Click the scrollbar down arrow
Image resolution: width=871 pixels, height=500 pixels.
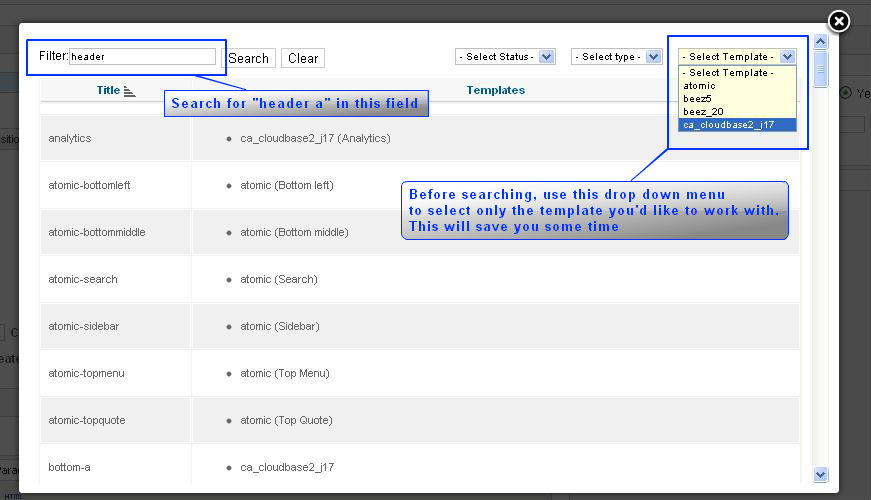point(821,474)
